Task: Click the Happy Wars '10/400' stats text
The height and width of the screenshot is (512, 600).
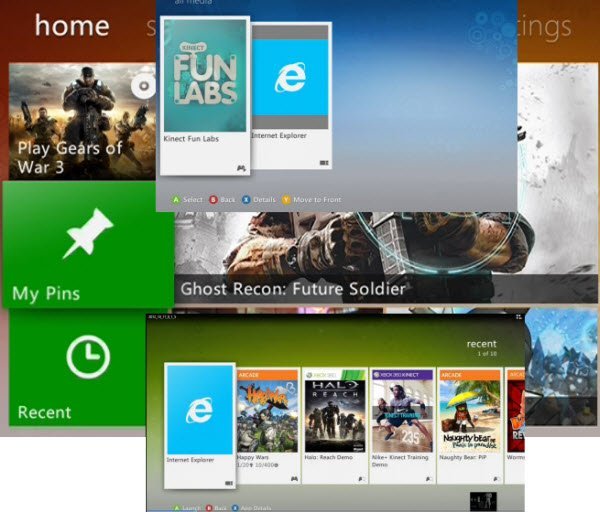Action: click(x=267, y=465)
